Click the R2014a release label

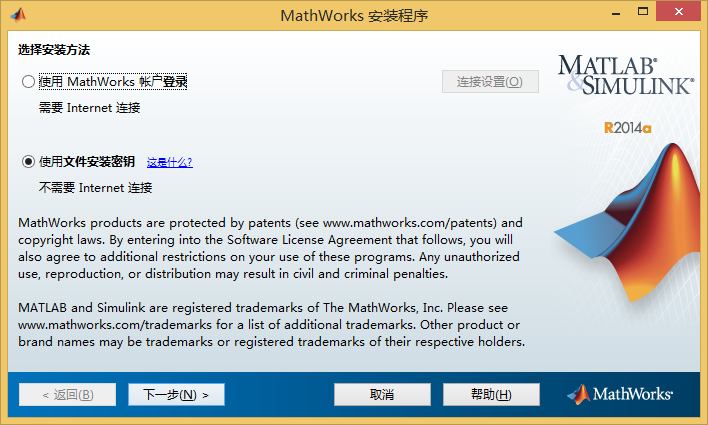[628, 128]
